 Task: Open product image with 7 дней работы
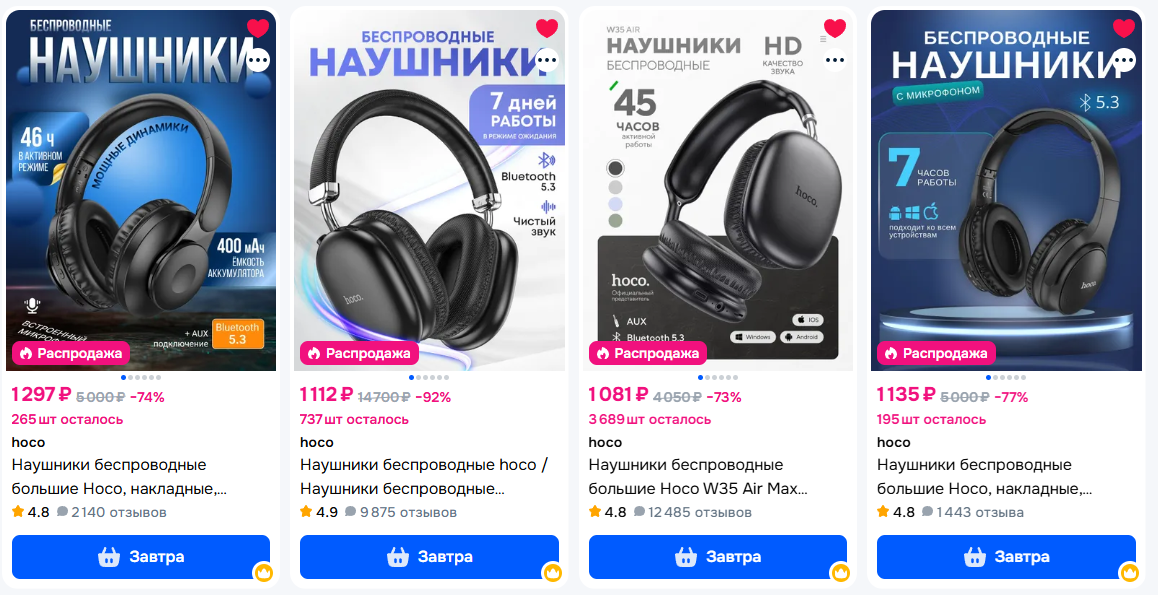tap(429, 190)
